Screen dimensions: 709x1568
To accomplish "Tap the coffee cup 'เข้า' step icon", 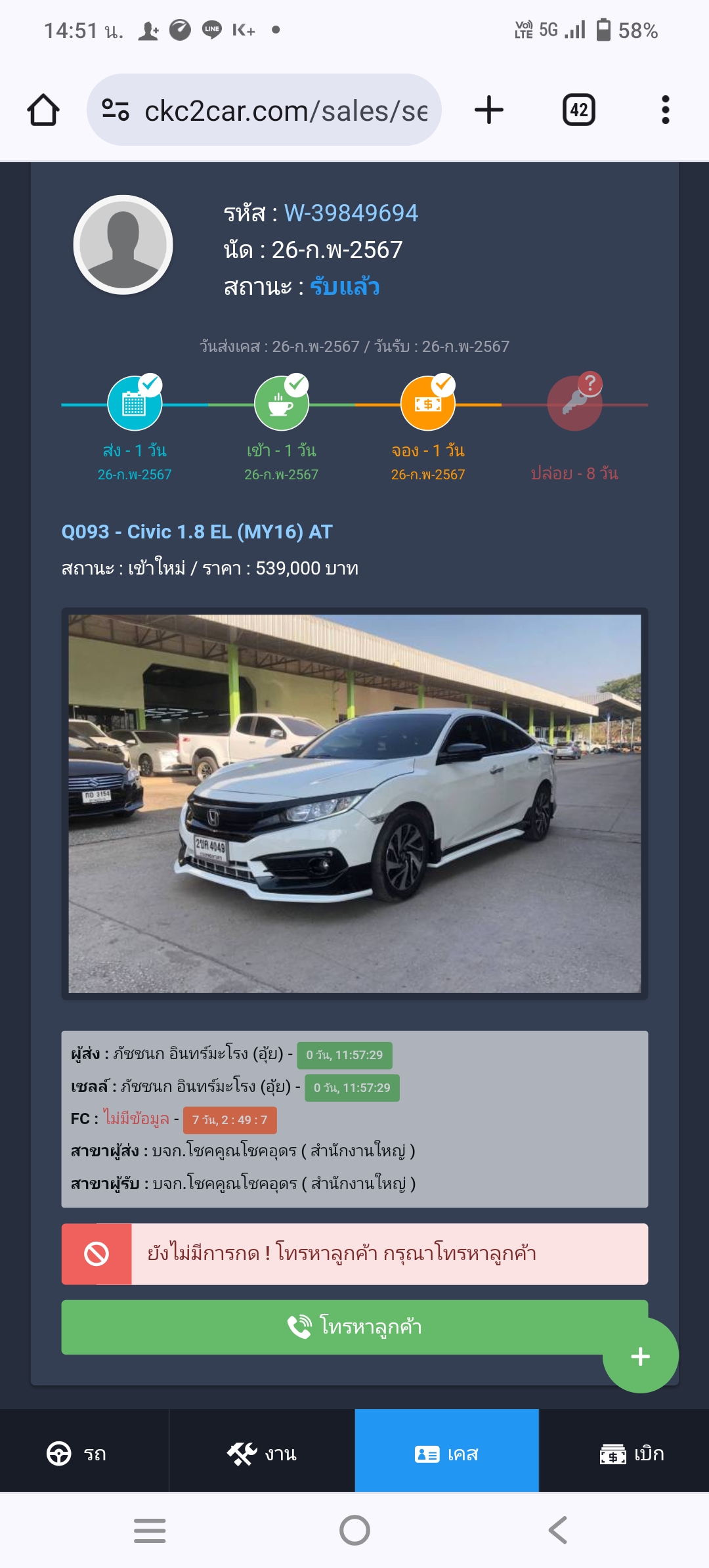I will tap(282, 403).
